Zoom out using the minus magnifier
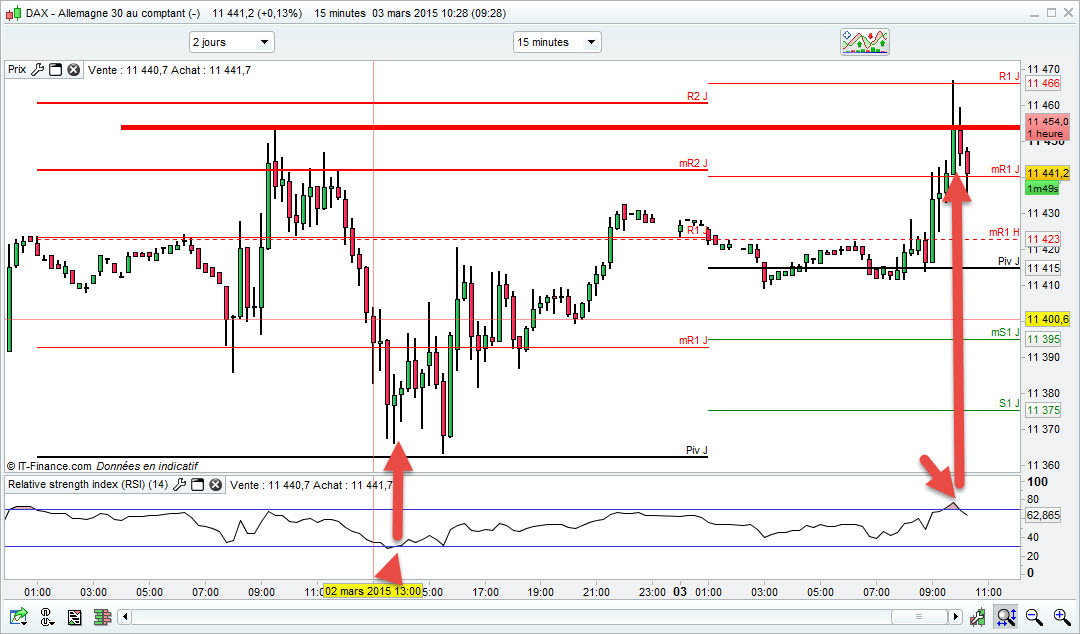This screenshot has width=1080, height=634. [1033, 616]
